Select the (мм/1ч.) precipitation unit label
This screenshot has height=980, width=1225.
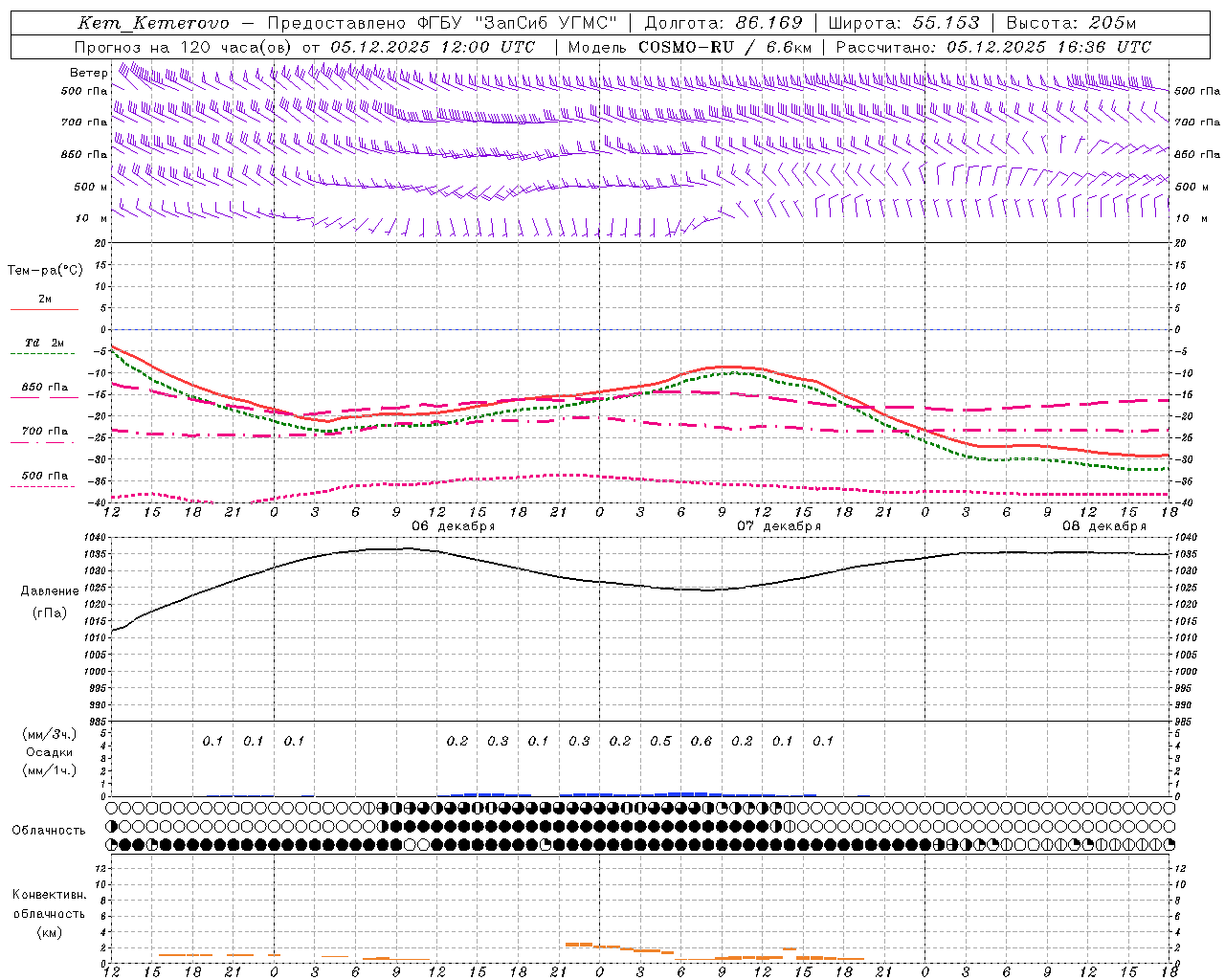click(50, 770)
